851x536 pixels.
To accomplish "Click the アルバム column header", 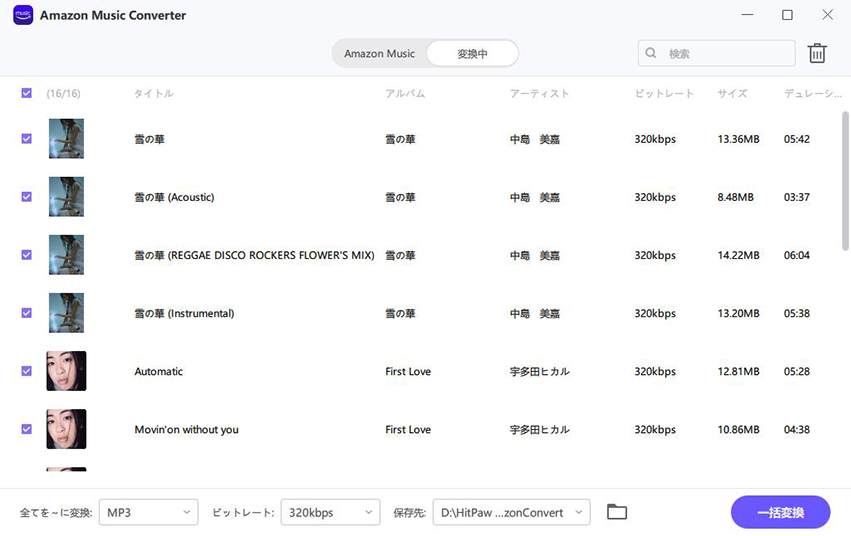I will (405, 93).
